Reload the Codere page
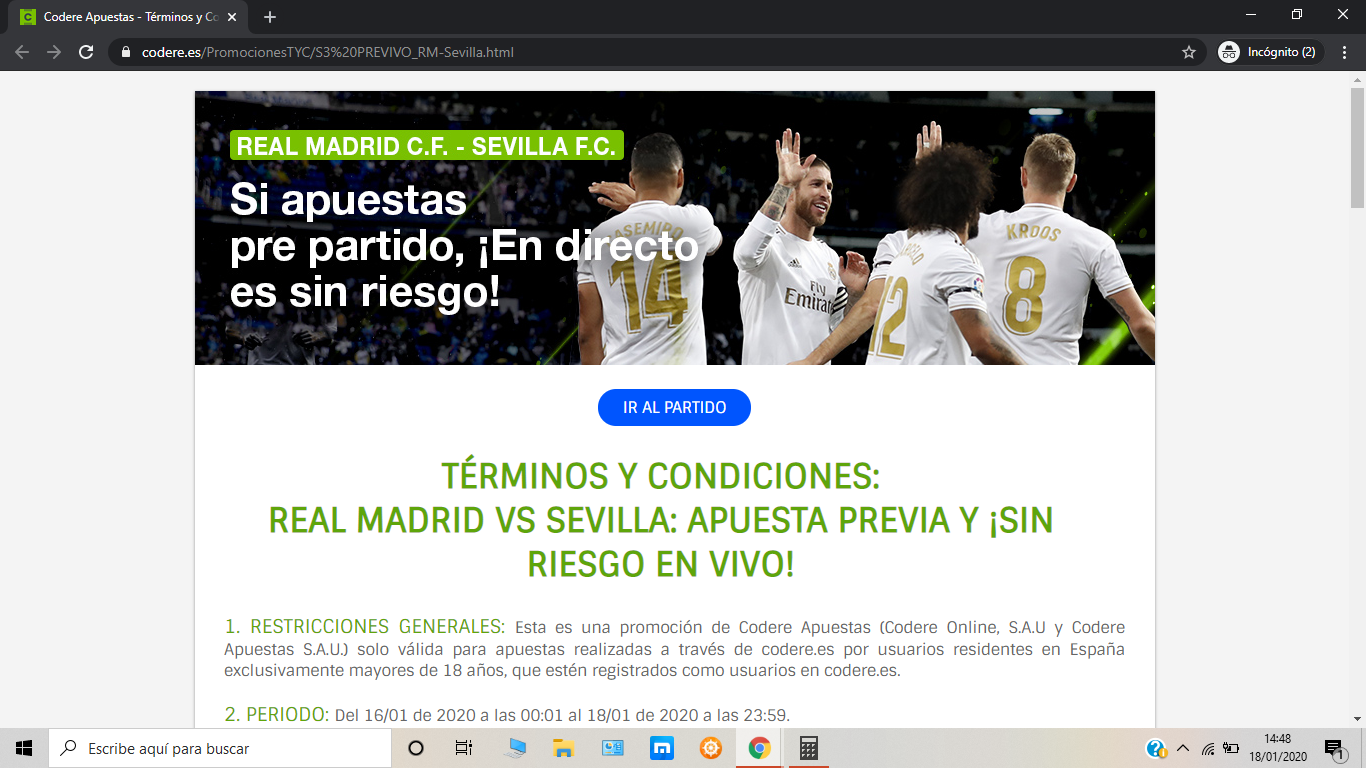The width and height of the screenshot is (1366, 768). click(x=86, y=52)
